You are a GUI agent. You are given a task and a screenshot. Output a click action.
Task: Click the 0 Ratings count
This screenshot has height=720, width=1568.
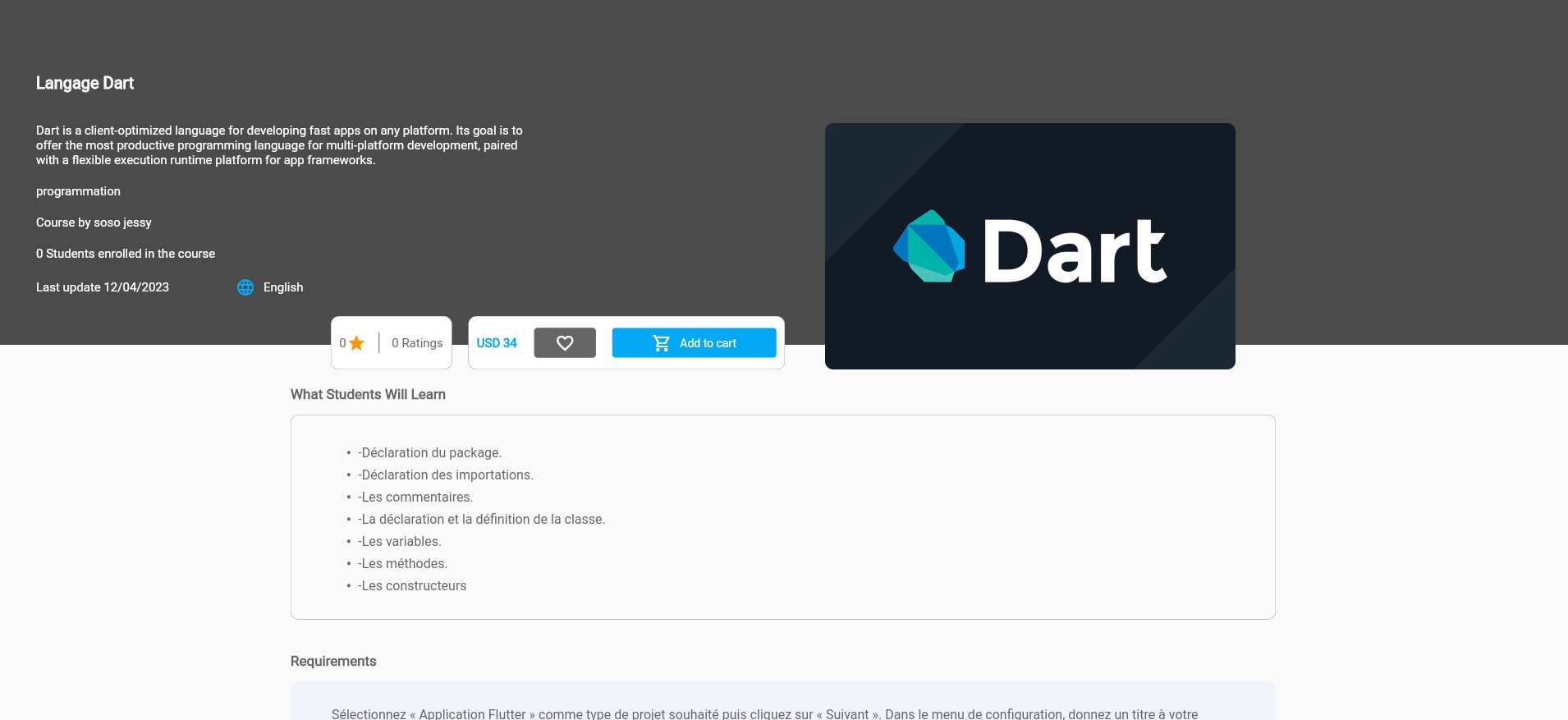[417, 343]
